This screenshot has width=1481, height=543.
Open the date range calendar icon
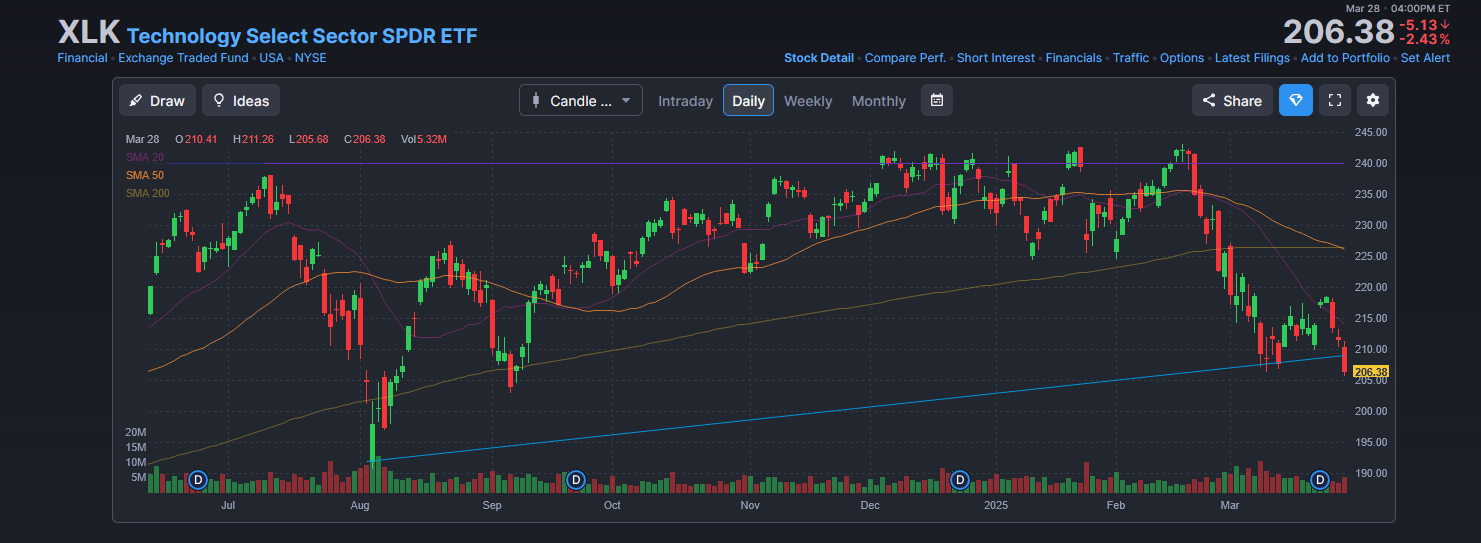937,101
